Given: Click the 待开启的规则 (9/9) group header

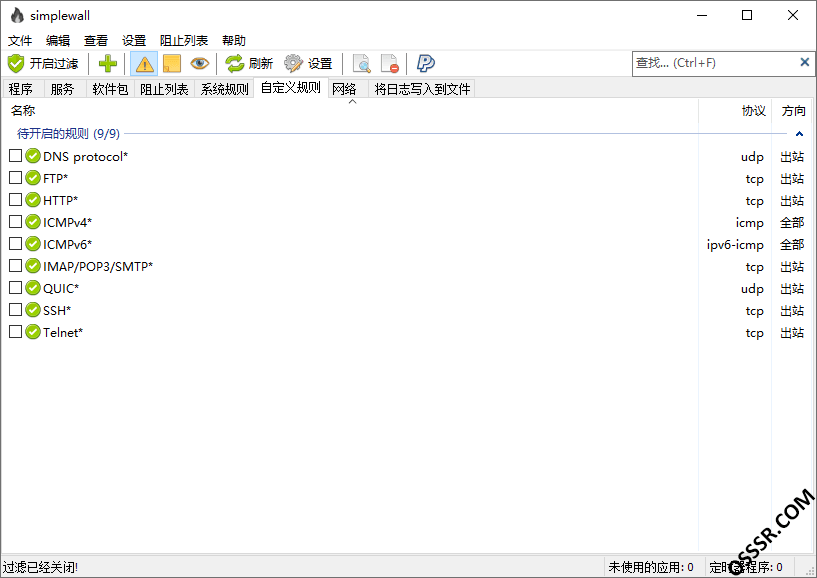Looking at the screenshot, I should coord(68,133).
